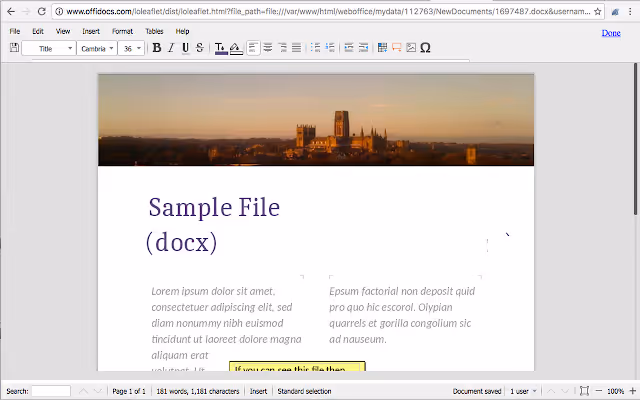640x400 pixels.
Task: Insert a table using toolbar icon
Action: 382,48
